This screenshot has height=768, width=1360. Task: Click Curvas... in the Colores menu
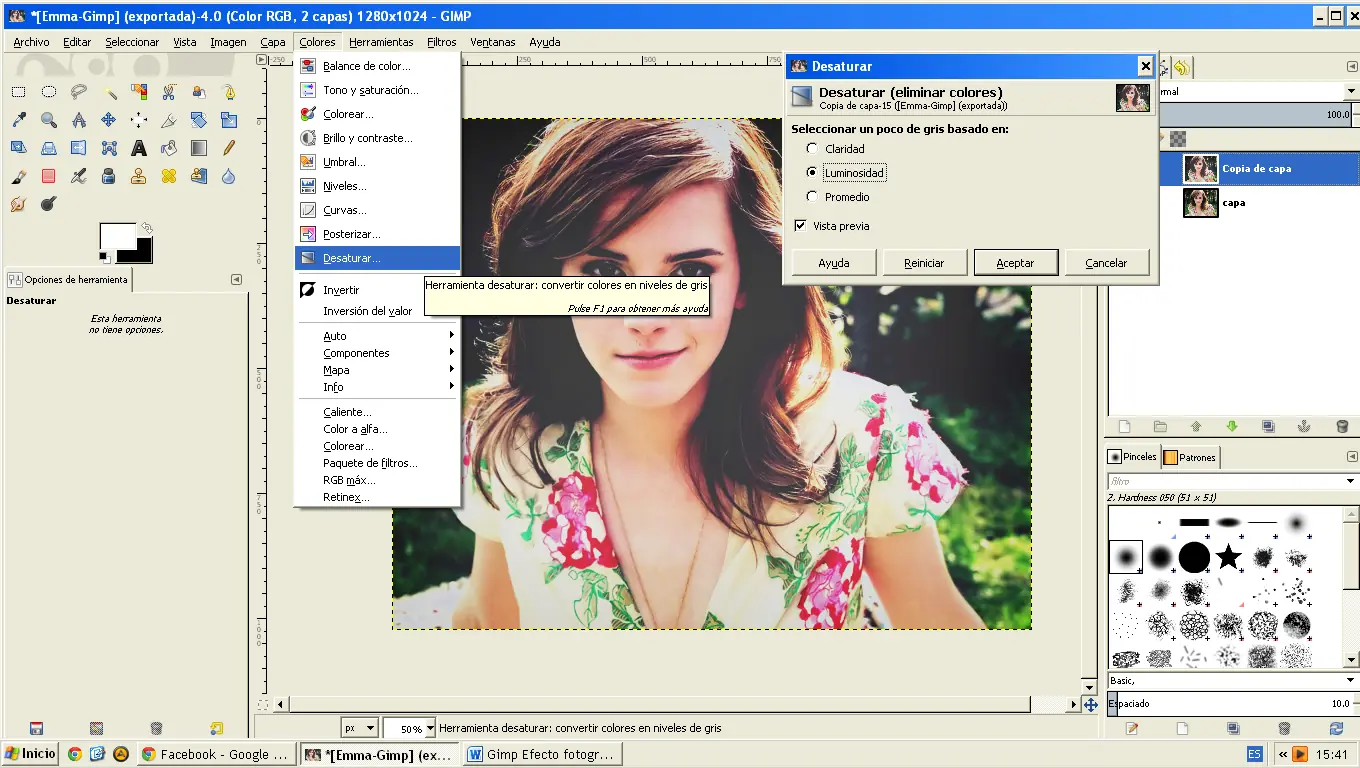pyautogui.click(x=344, y=210)
